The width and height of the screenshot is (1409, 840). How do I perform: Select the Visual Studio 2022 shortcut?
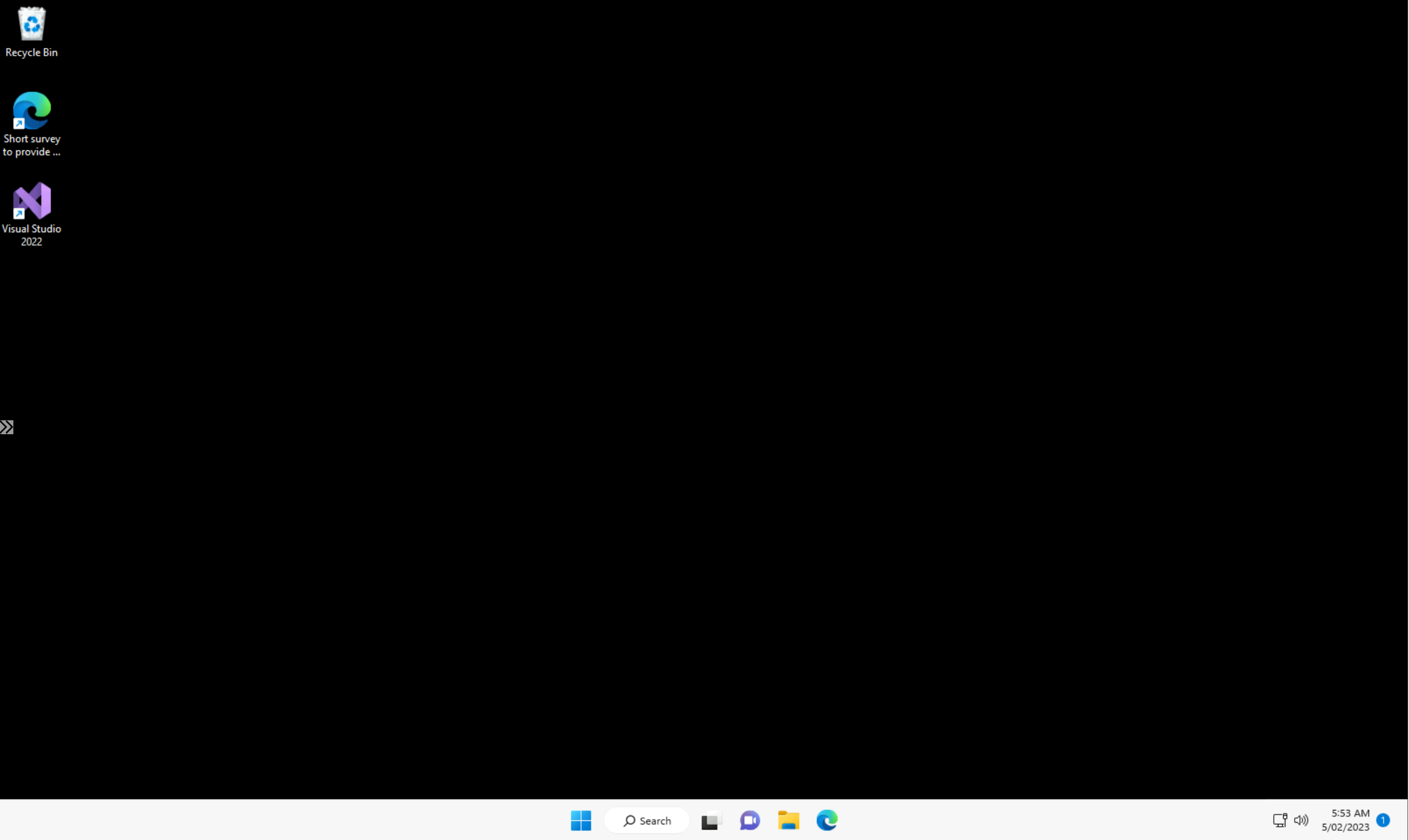31,214
